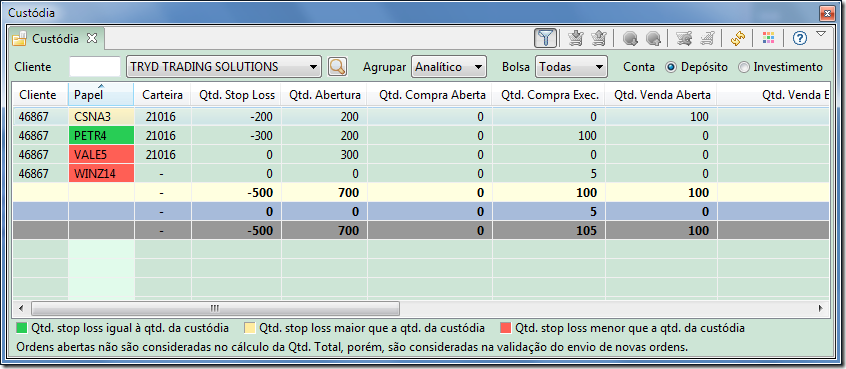Sort by Qtd. Stop Loss column header

(x=236, y=94)
